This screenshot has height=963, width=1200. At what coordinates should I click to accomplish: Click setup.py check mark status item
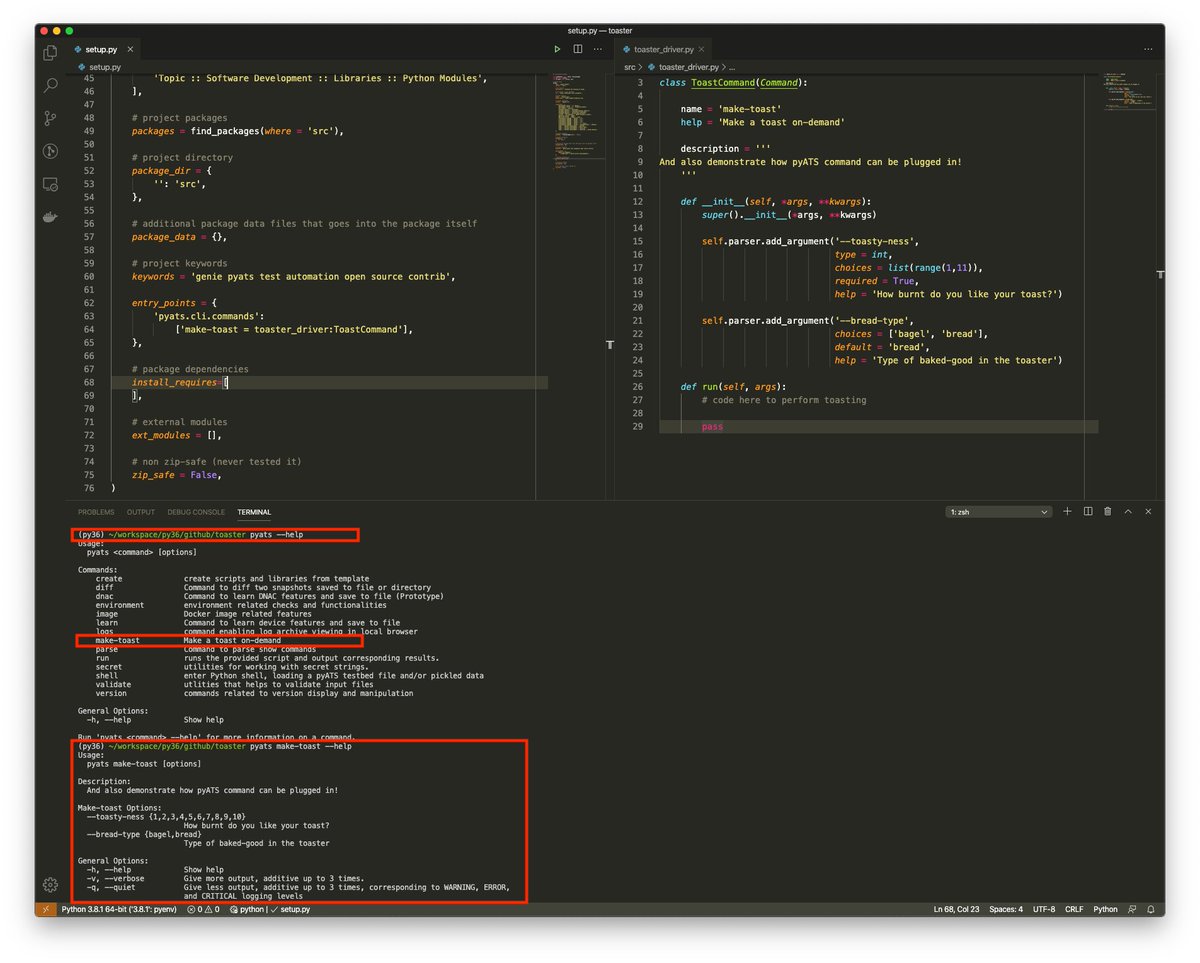[x=291, y=909]
